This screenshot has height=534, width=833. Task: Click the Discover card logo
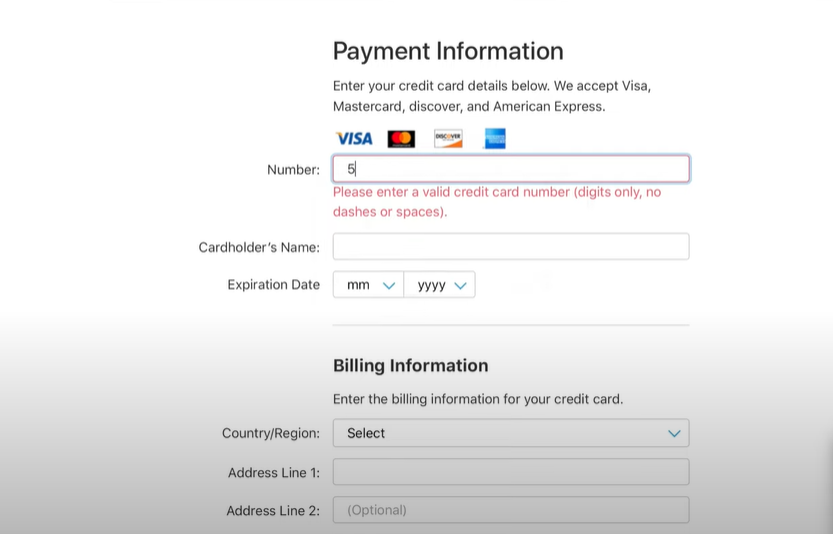(448, 139)
